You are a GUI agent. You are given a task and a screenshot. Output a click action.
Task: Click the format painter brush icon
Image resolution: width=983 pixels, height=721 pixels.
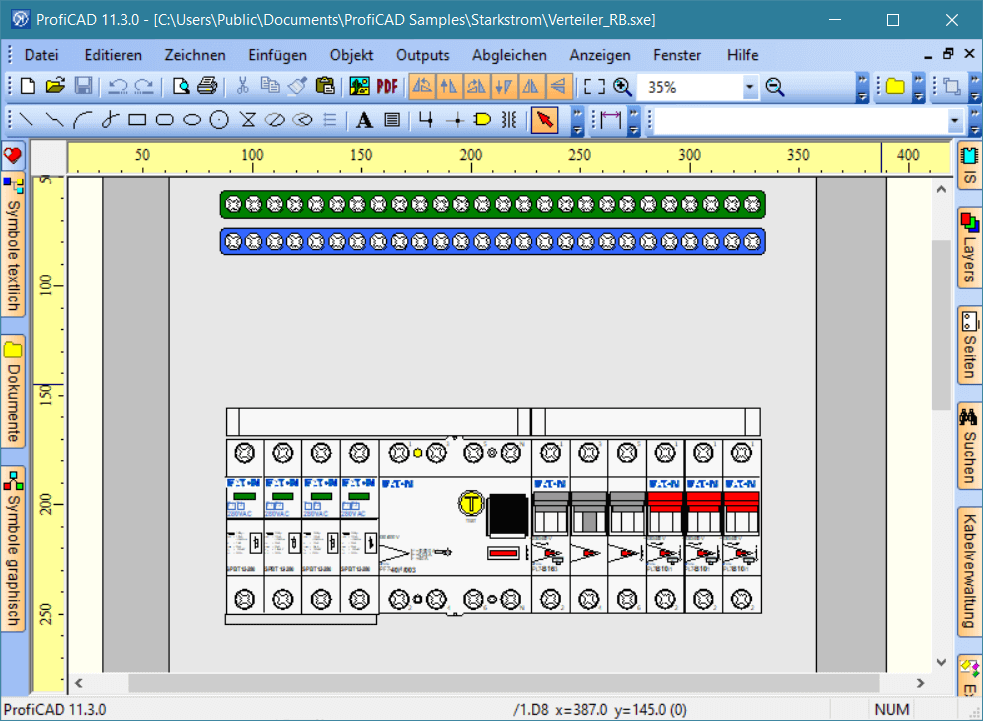pos(297,86)
